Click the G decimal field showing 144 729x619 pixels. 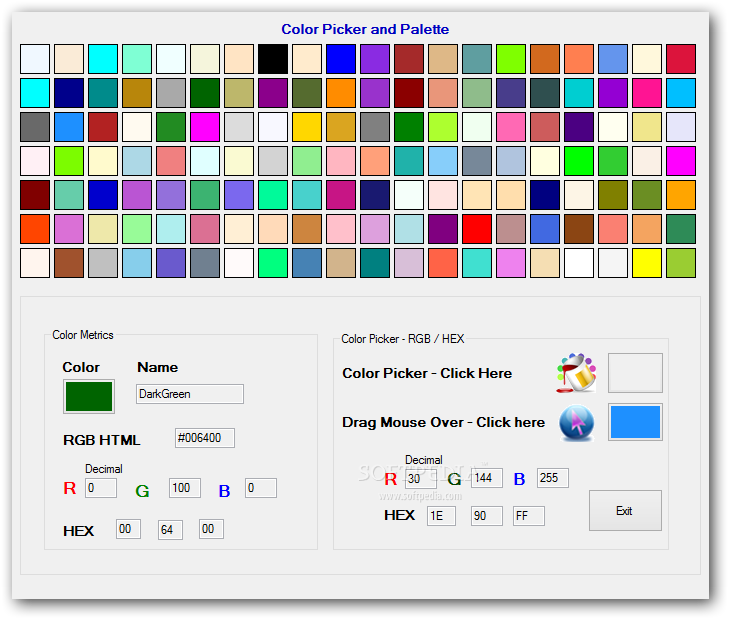486,478
